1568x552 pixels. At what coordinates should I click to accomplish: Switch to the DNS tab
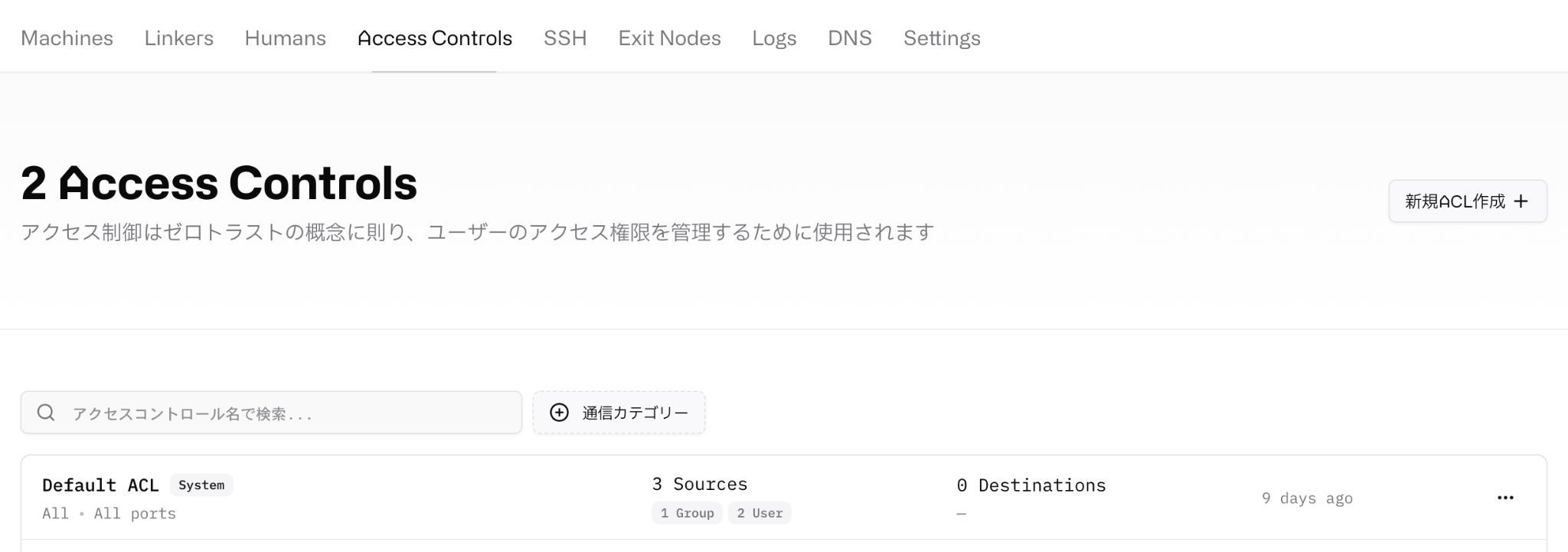(850, 38)
